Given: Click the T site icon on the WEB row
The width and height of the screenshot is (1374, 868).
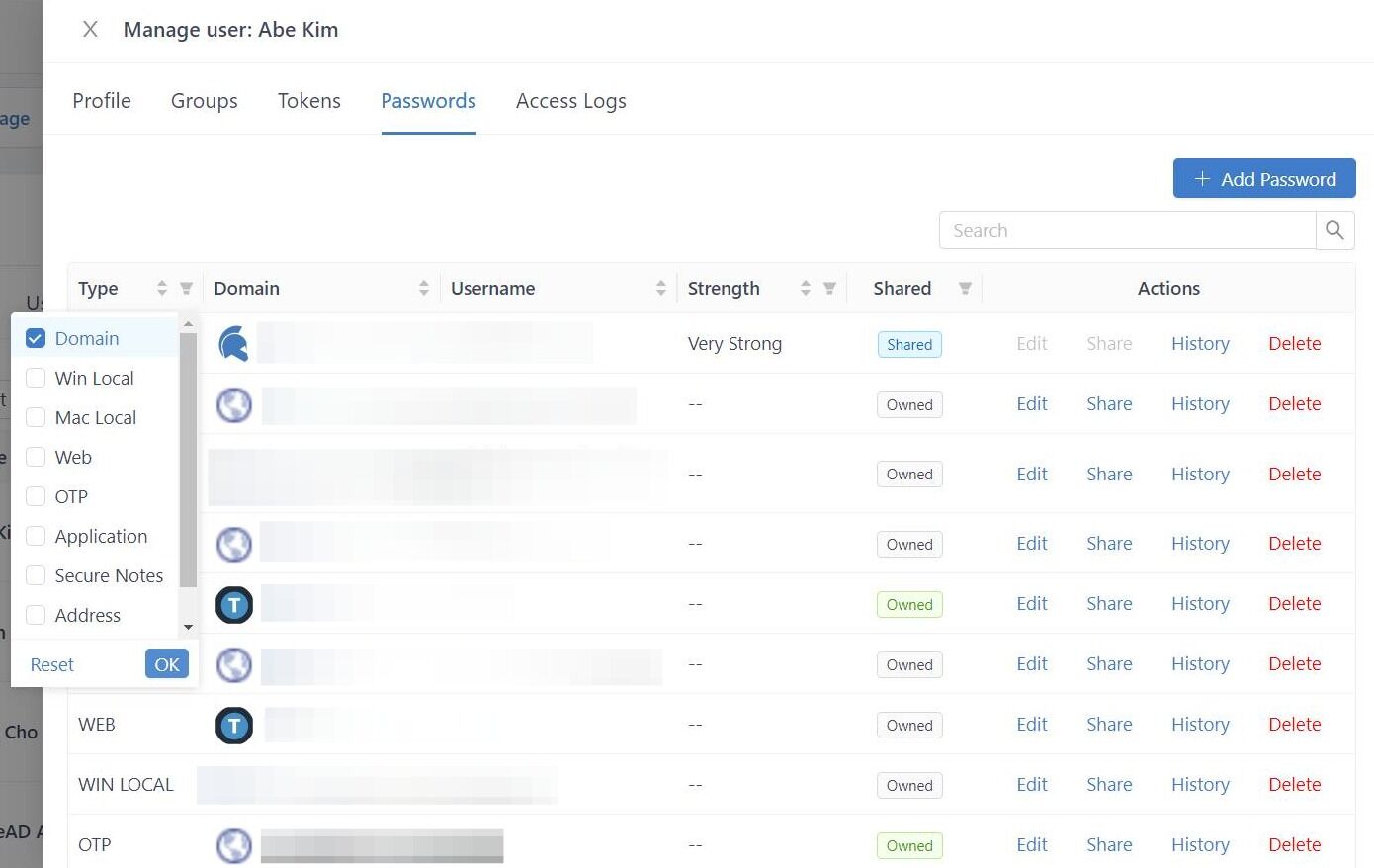Looking at the screenshot, I should 233,725.
